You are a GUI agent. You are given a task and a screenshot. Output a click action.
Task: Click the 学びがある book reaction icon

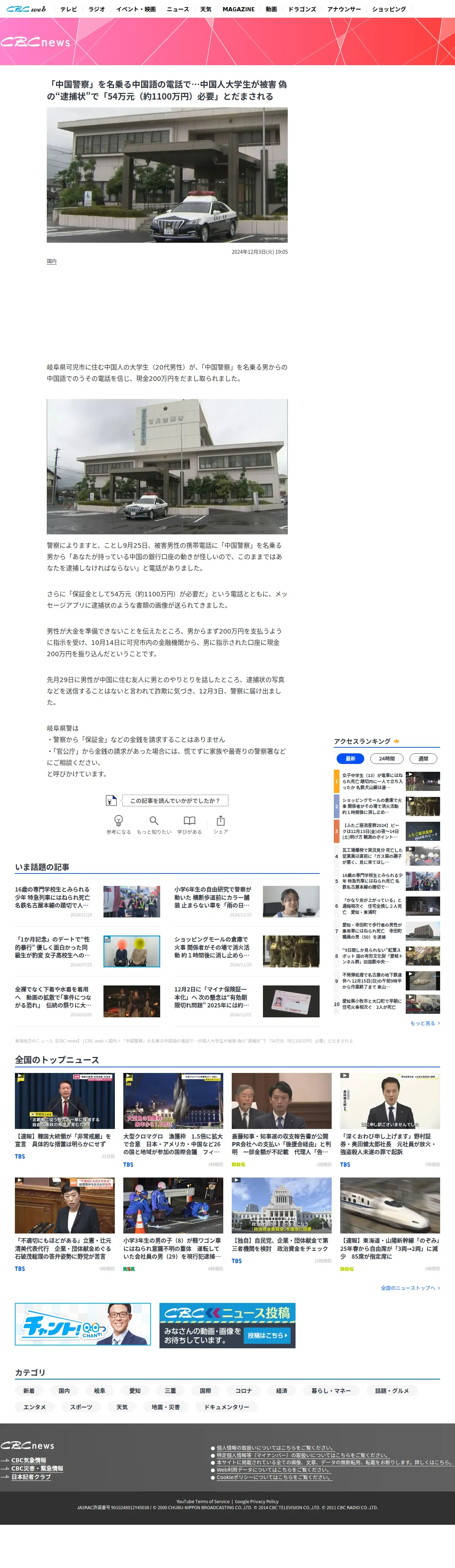point(190,821)
